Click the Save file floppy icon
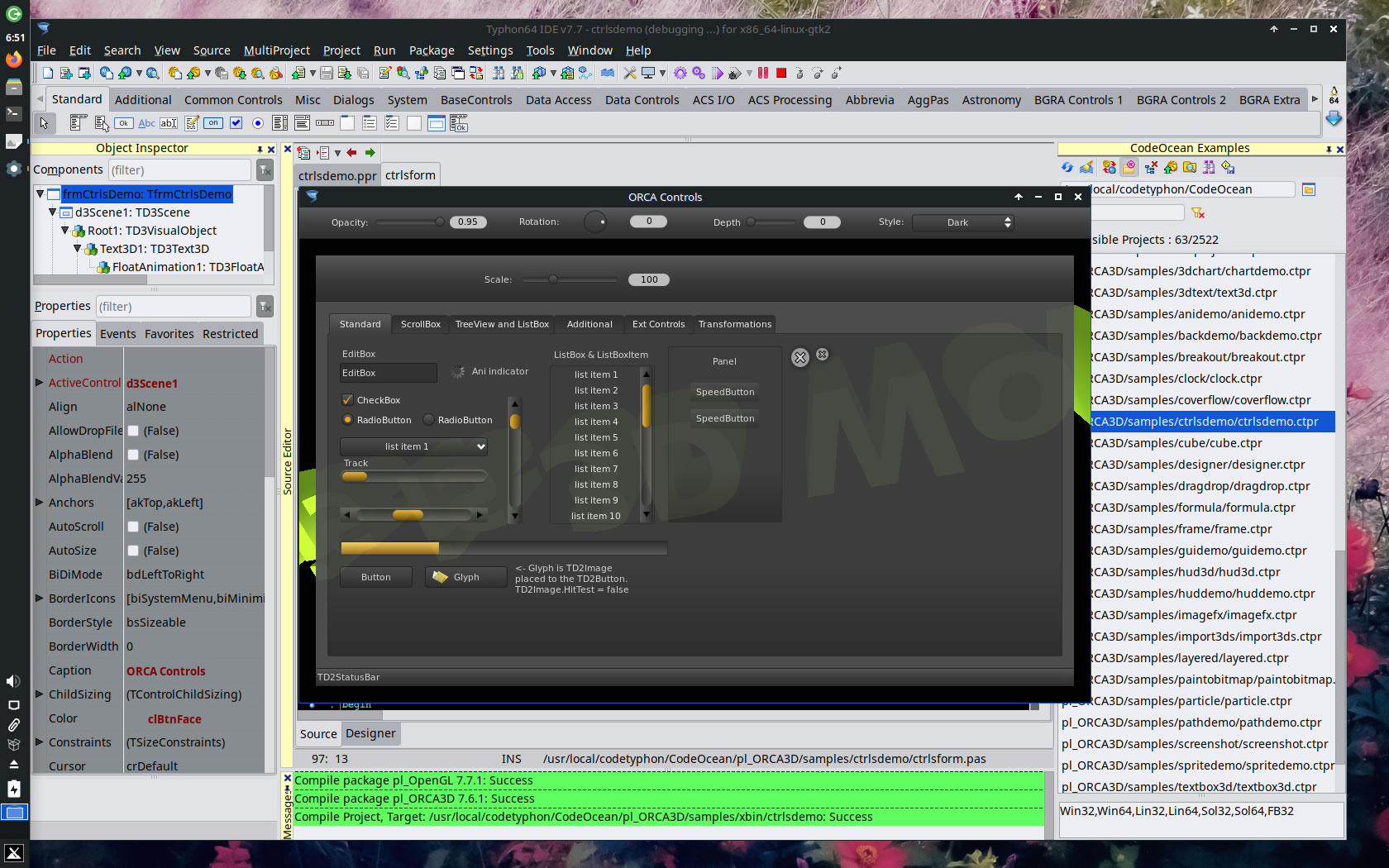The width and height of the screenshot is (1389, 868). 327,74
